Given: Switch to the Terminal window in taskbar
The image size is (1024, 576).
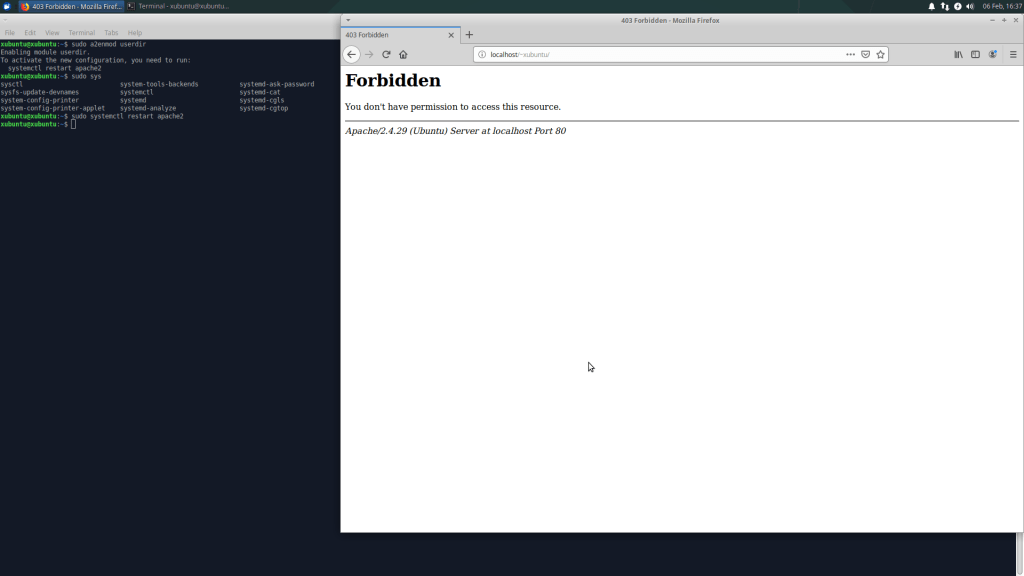Looking at the screenshot, I should pyautogui.click(x=178, y=6).
